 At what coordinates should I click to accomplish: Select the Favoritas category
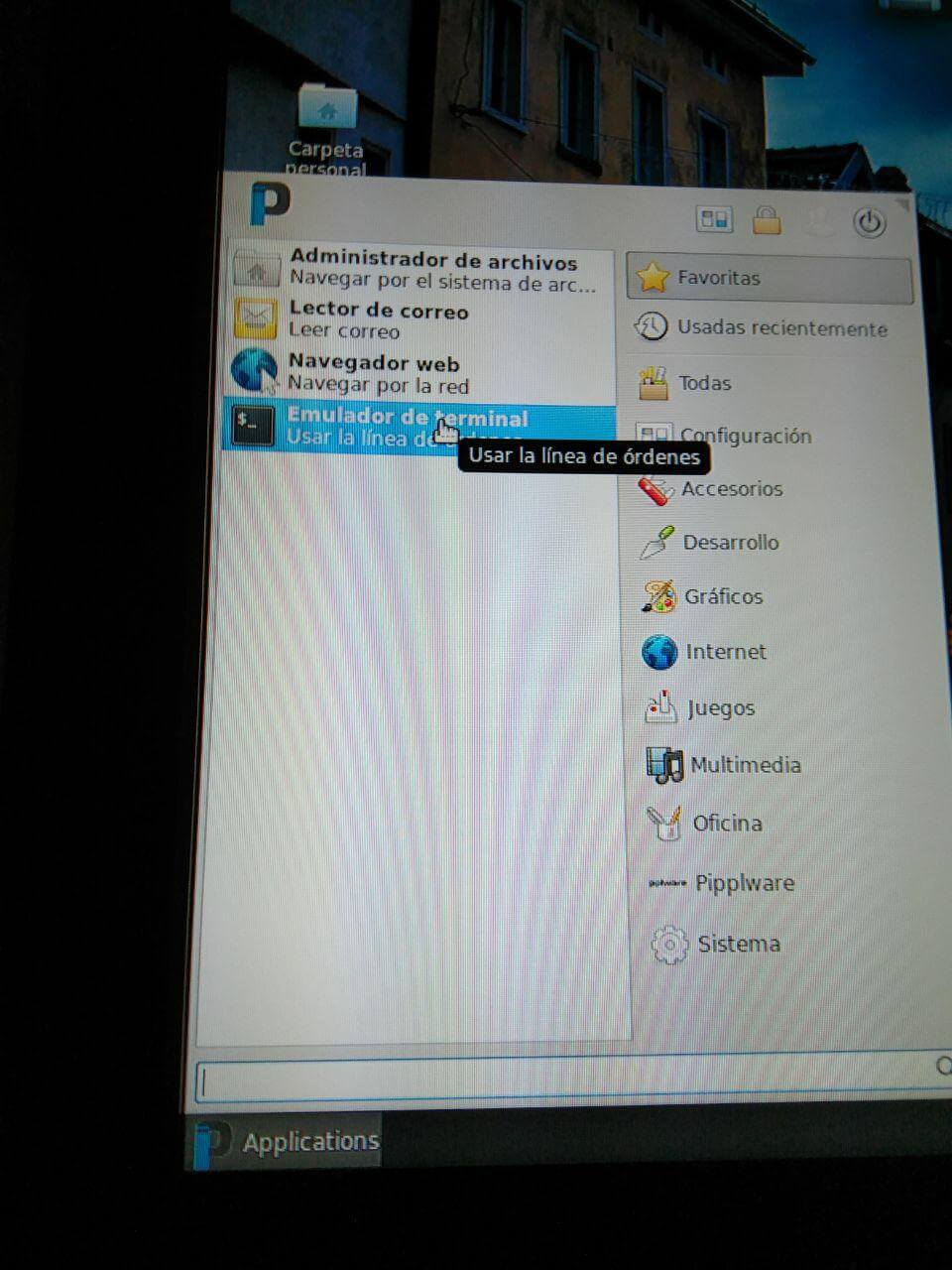click(x=769, y=278)
